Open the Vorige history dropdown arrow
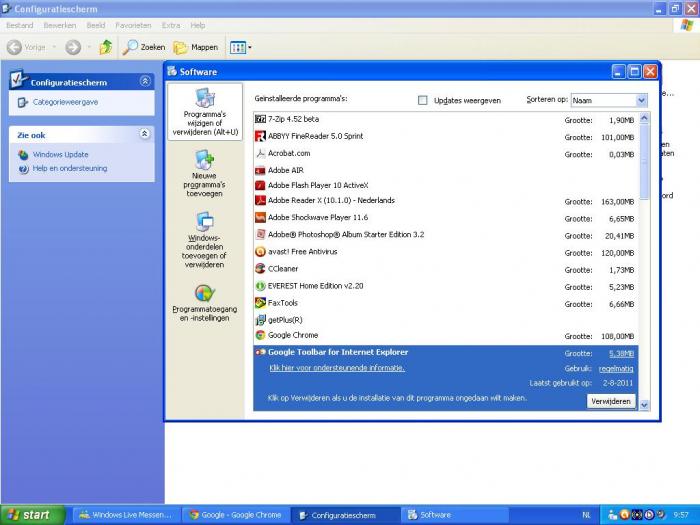This screenshot has height=525, width=700. click(54, 47)
